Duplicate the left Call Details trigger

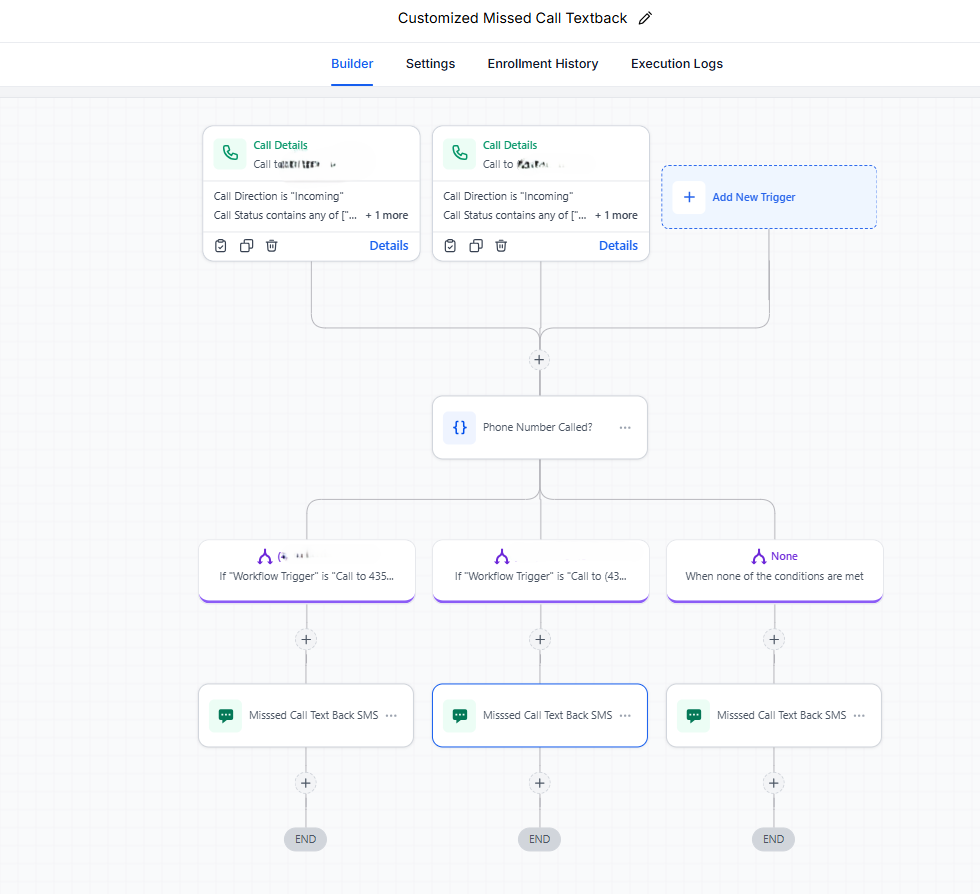pos(246,246)
